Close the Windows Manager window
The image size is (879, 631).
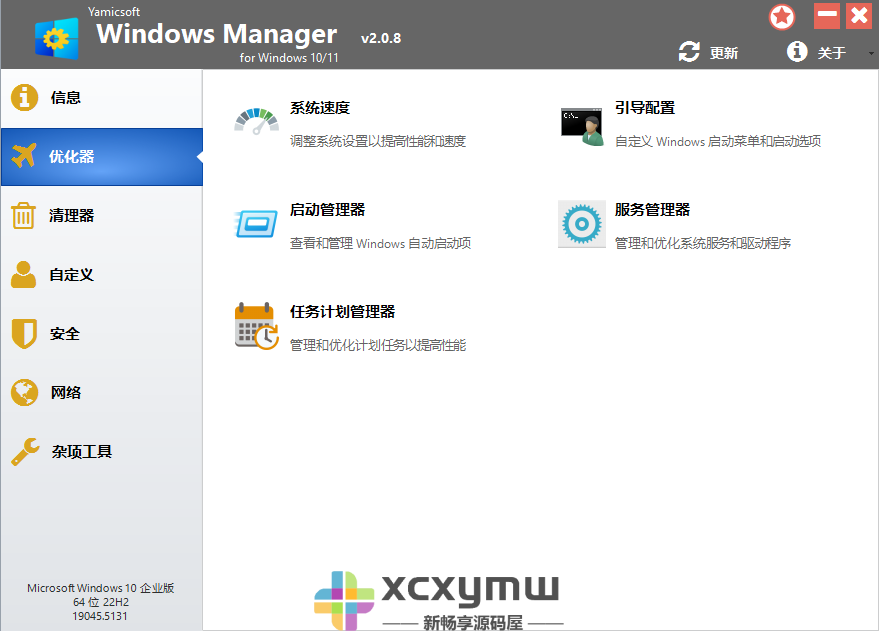(859, 16)
